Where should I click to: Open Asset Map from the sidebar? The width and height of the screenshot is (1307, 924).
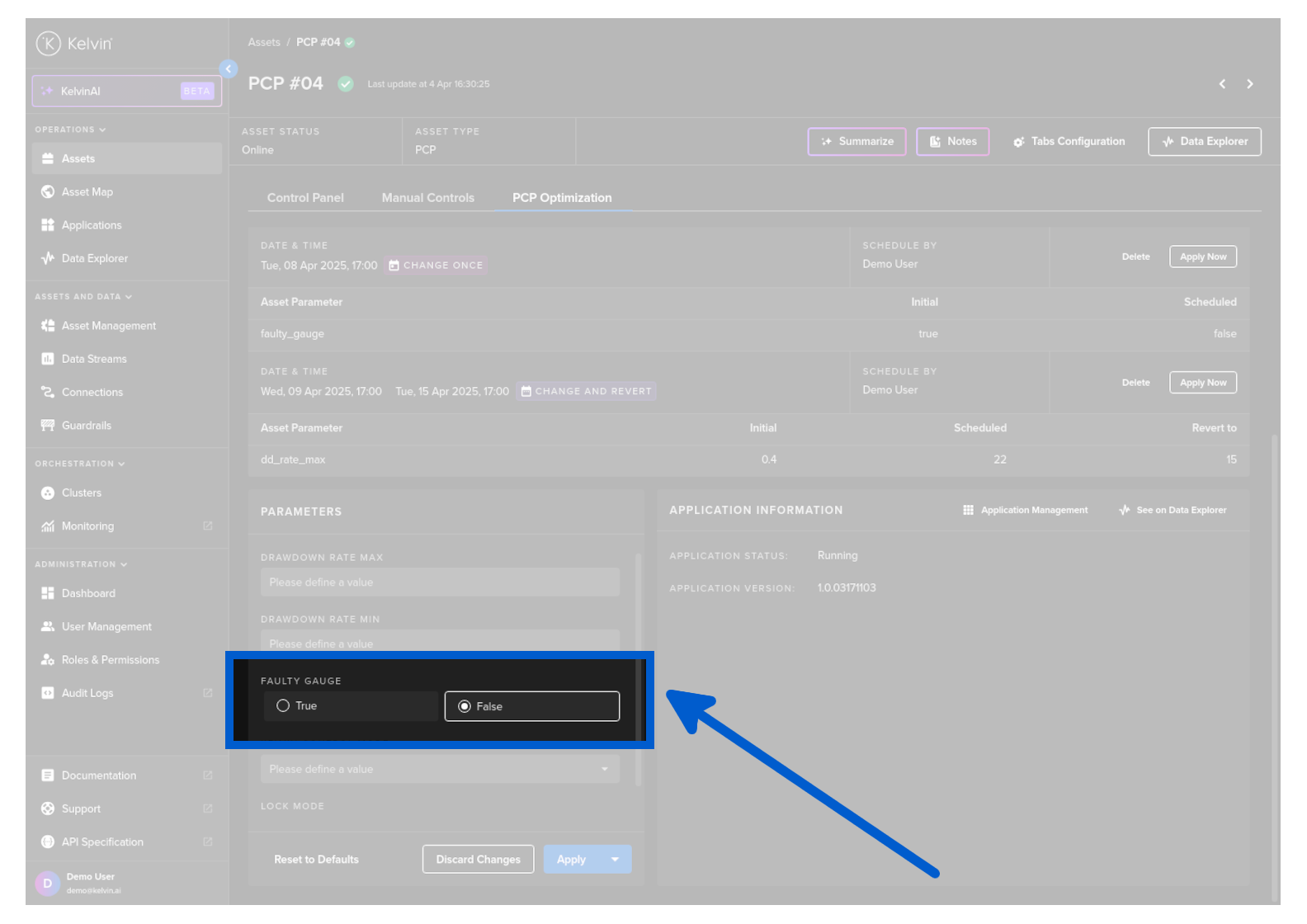(x=87, y=192)
